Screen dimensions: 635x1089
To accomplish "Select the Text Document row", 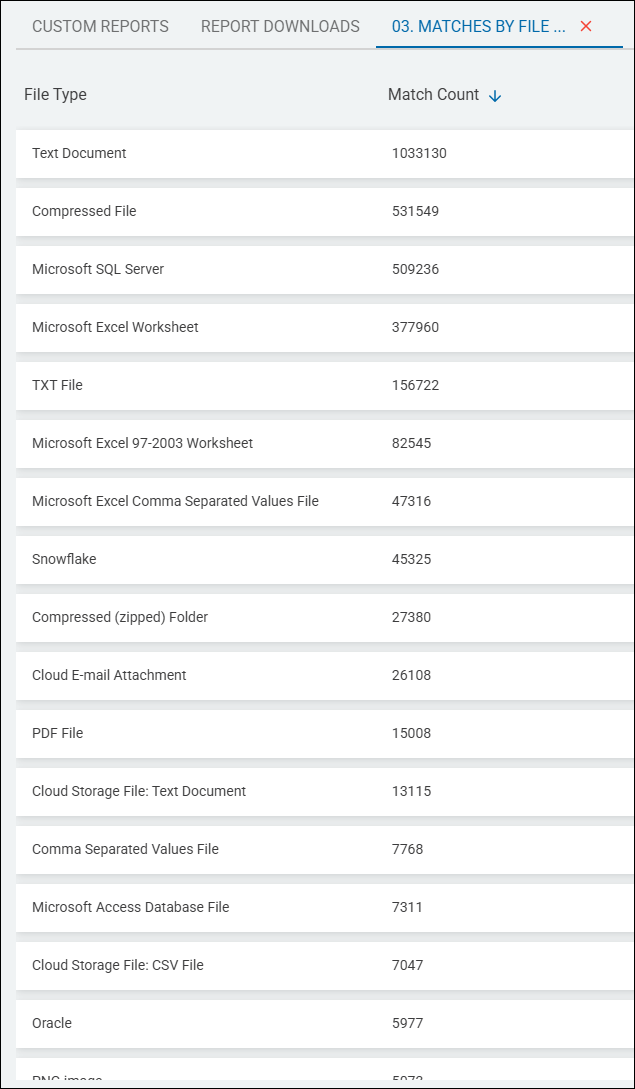I will click(x=80, y=154).
